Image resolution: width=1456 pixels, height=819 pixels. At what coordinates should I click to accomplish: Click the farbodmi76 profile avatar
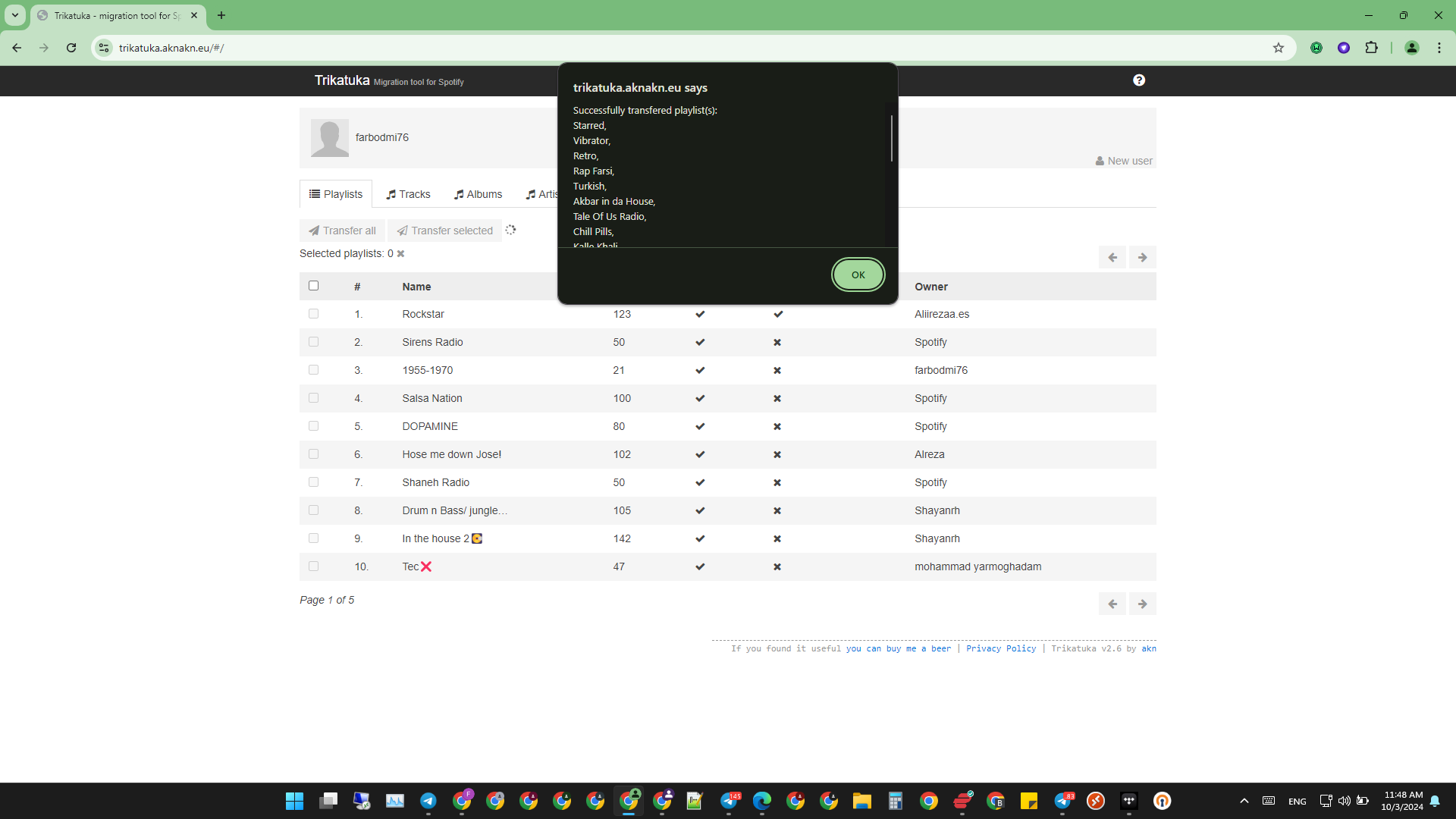[x=330, y=138]
